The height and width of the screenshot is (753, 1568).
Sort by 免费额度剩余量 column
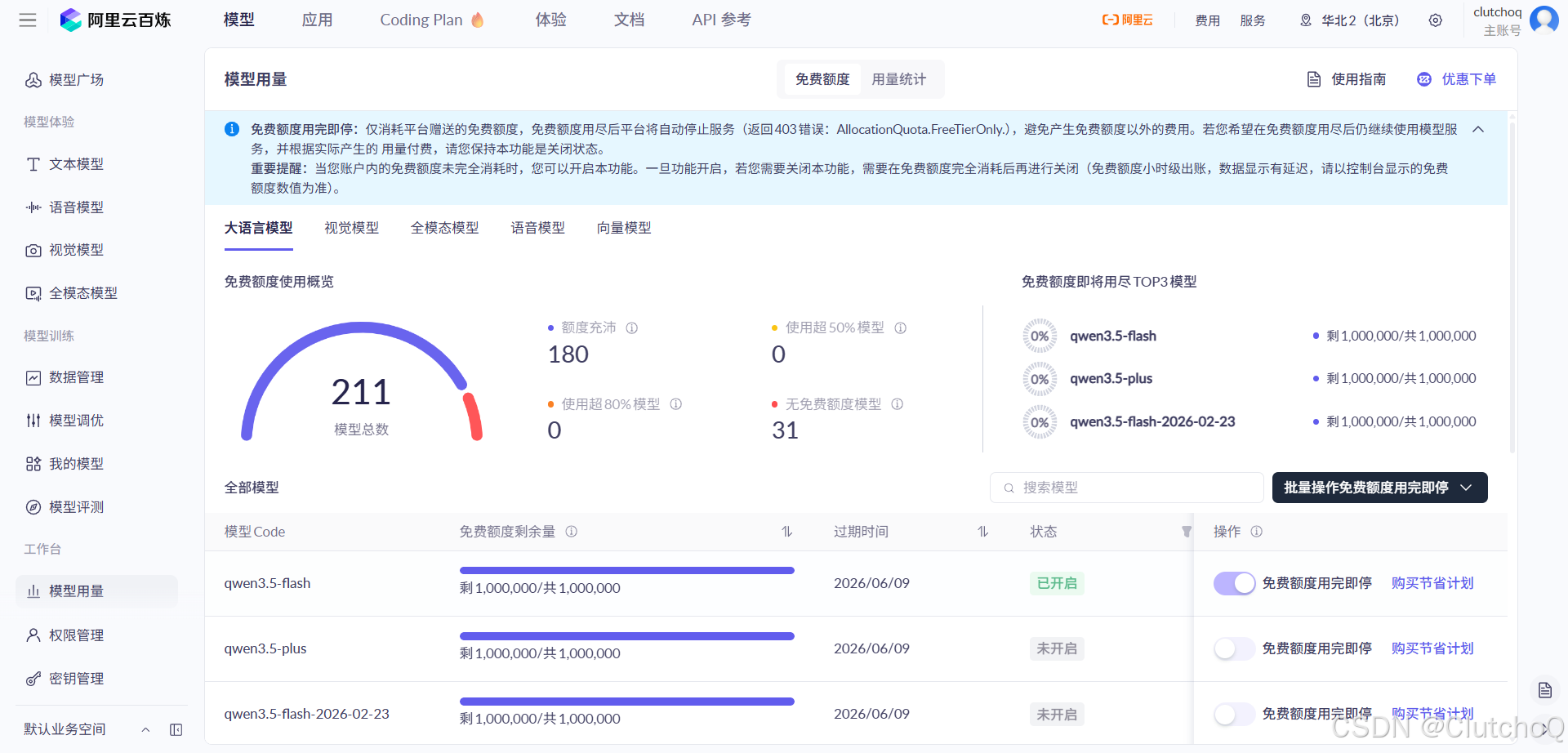pos(786,532)
